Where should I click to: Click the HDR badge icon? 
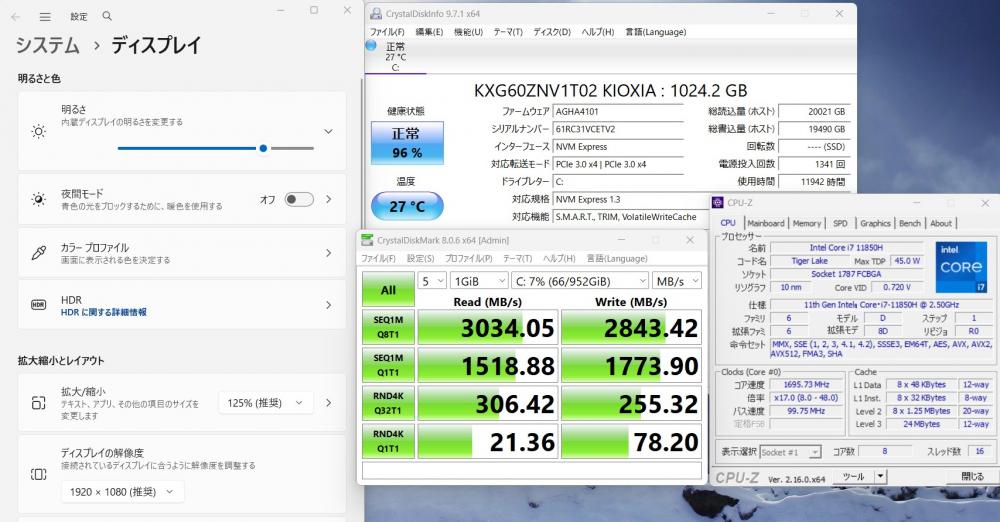click(38, 305)
